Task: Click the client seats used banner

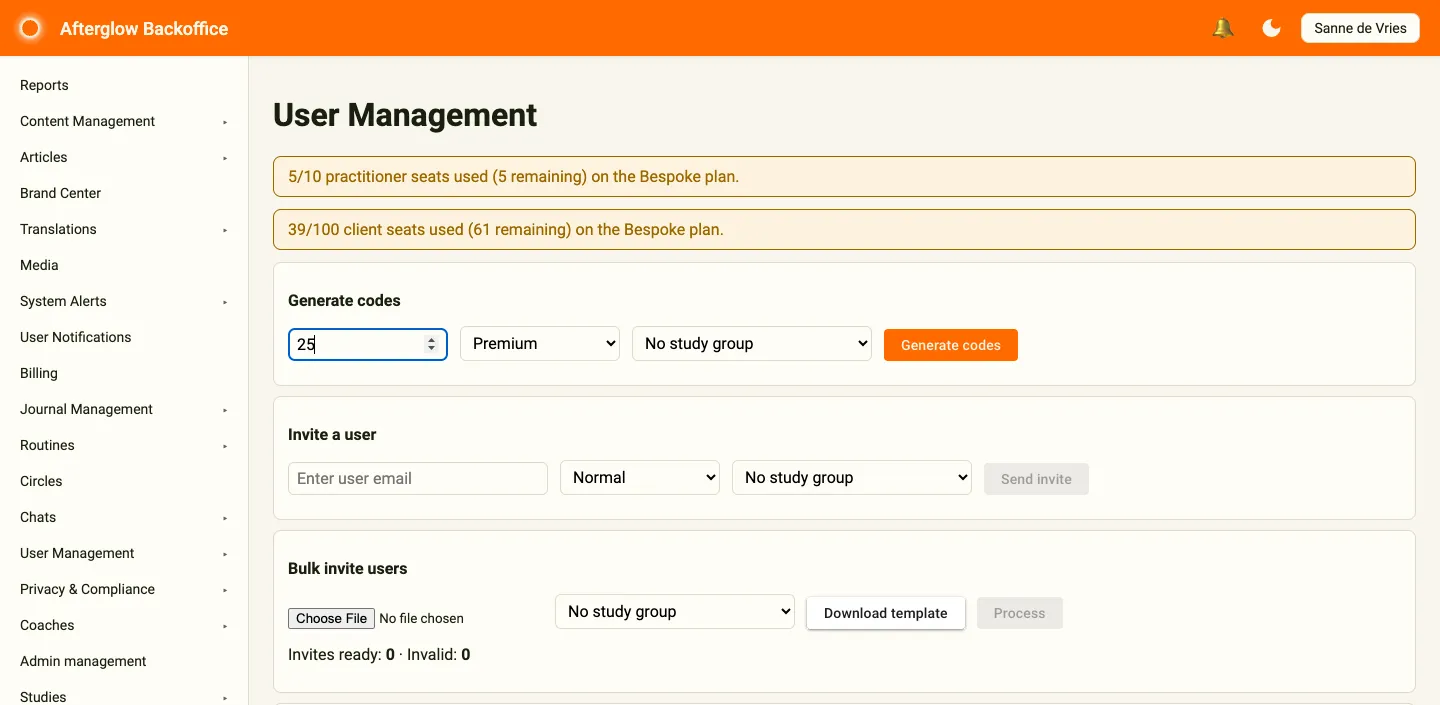Action: pyautogui.click(x=844, y=229)
